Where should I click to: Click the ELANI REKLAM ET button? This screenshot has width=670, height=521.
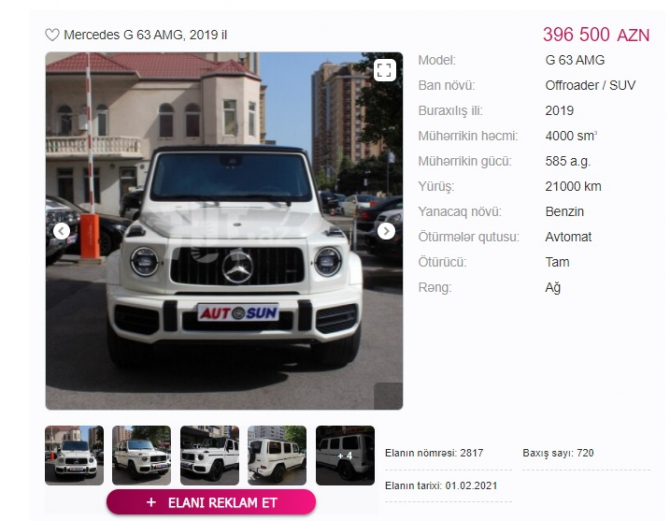point(211,502)
